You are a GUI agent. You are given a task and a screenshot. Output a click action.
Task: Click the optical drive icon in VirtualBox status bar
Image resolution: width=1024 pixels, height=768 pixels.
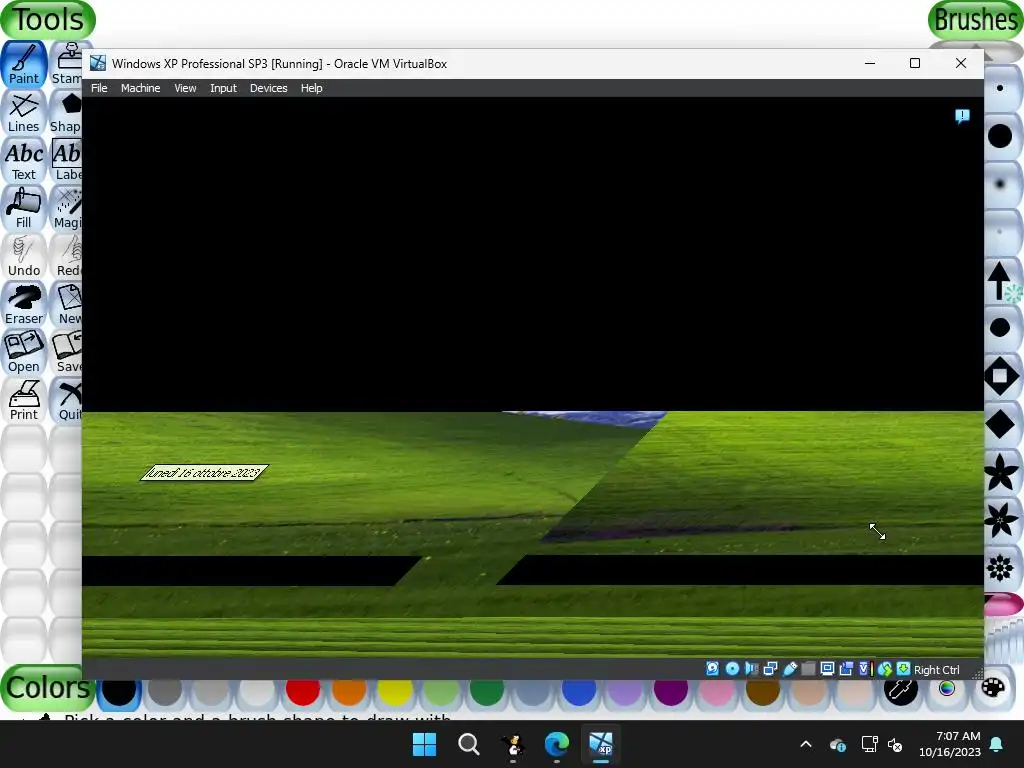(x=732, y=669)
